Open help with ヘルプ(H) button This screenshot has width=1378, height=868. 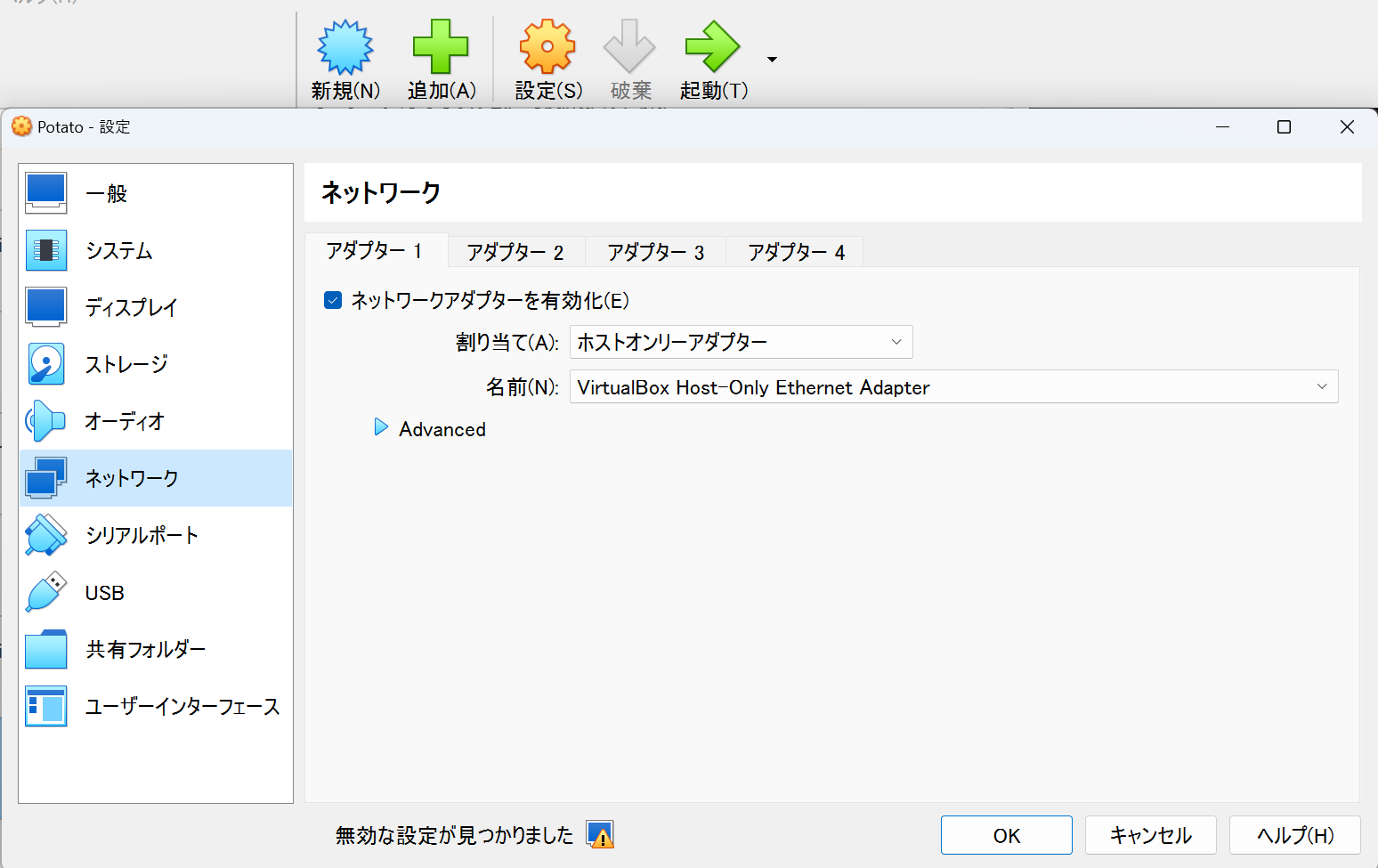1295,835
